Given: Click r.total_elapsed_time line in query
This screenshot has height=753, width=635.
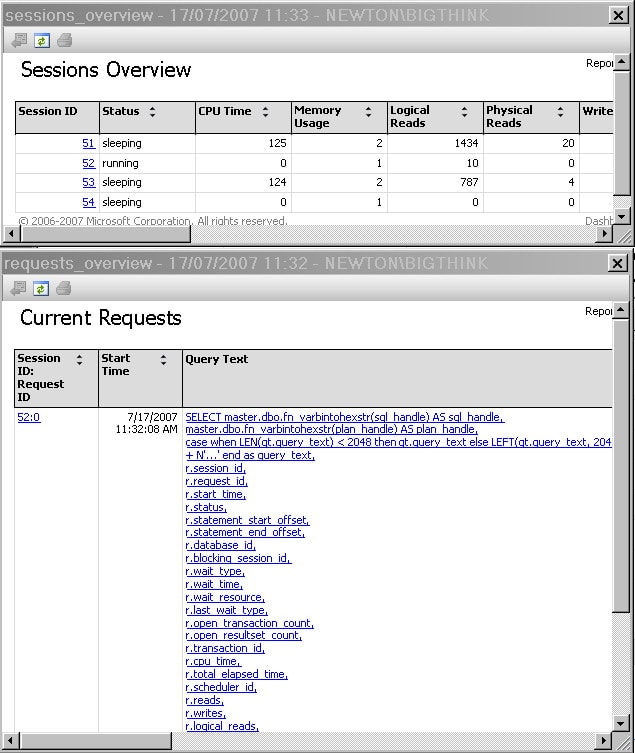Looking at the screenshot, I should point(236,674).
